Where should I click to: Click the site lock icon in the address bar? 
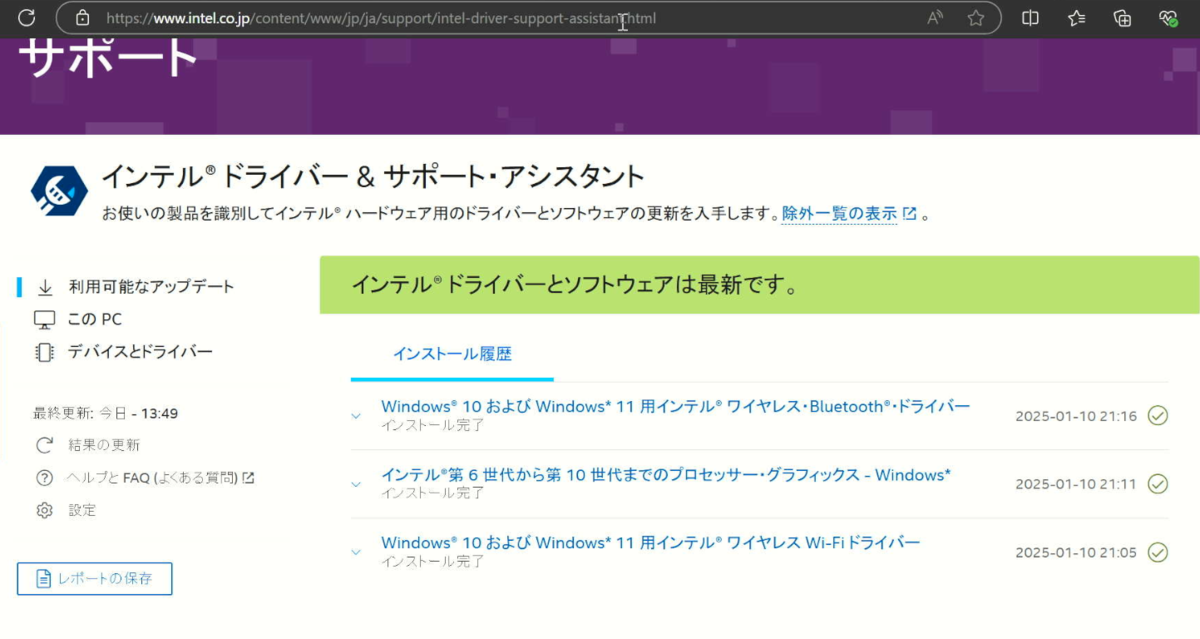82,18
